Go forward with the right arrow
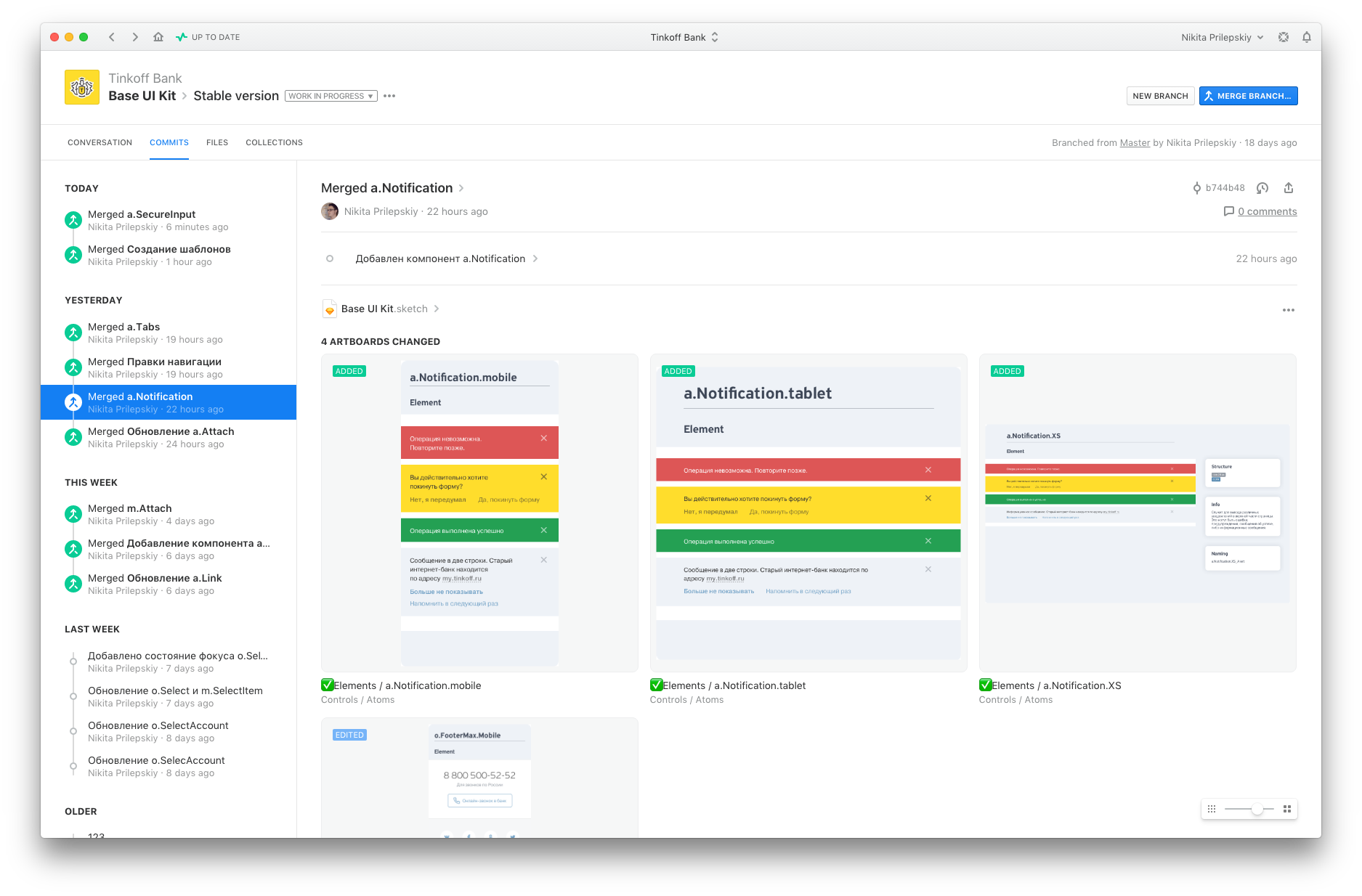 (135, 37)
